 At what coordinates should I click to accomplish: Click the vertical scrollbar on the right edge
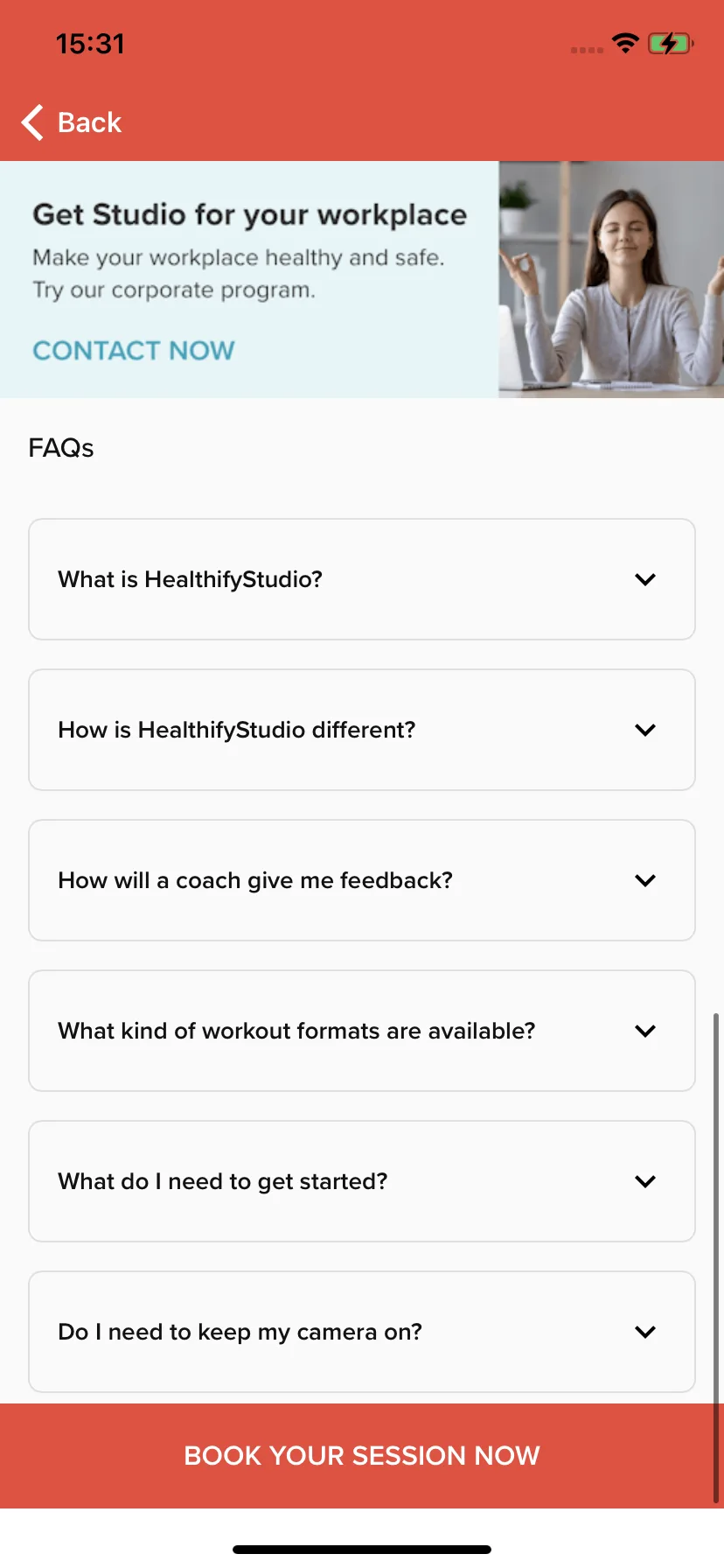[x=716, y=1258]
